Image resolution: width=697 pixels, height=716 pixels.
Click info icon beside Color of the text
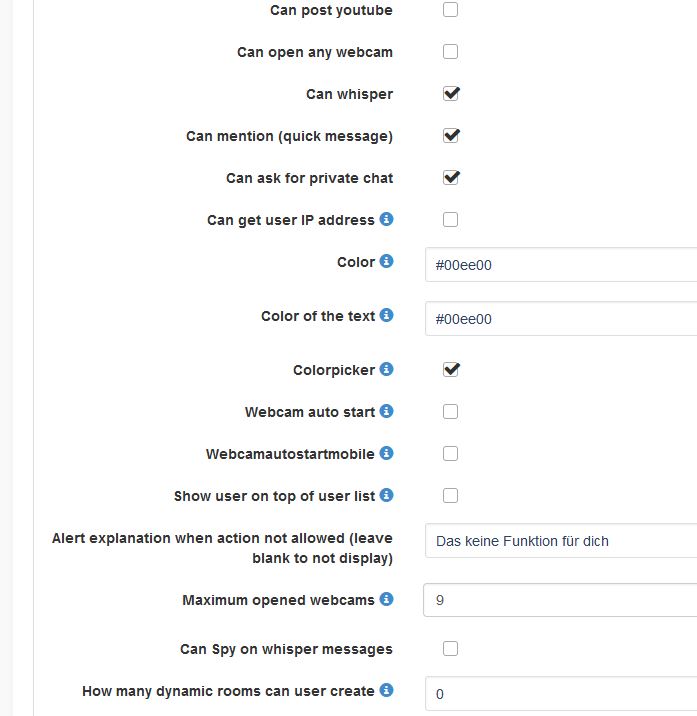pos(387,316)
